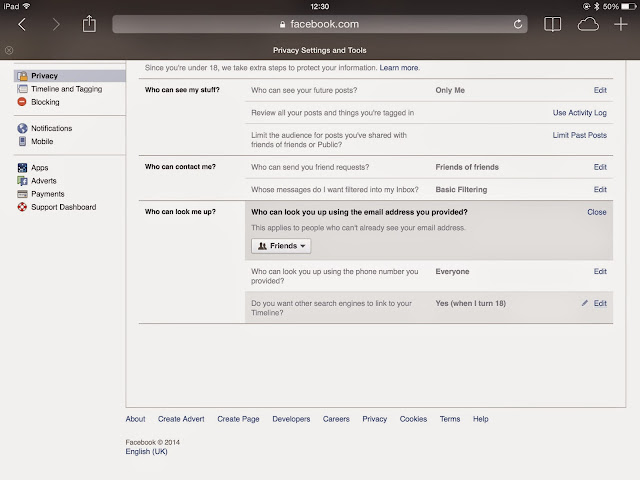Click the pencil icon beside search engines Edit
The width and height of the screenshot is (640, 480).
tap(585, 303)
